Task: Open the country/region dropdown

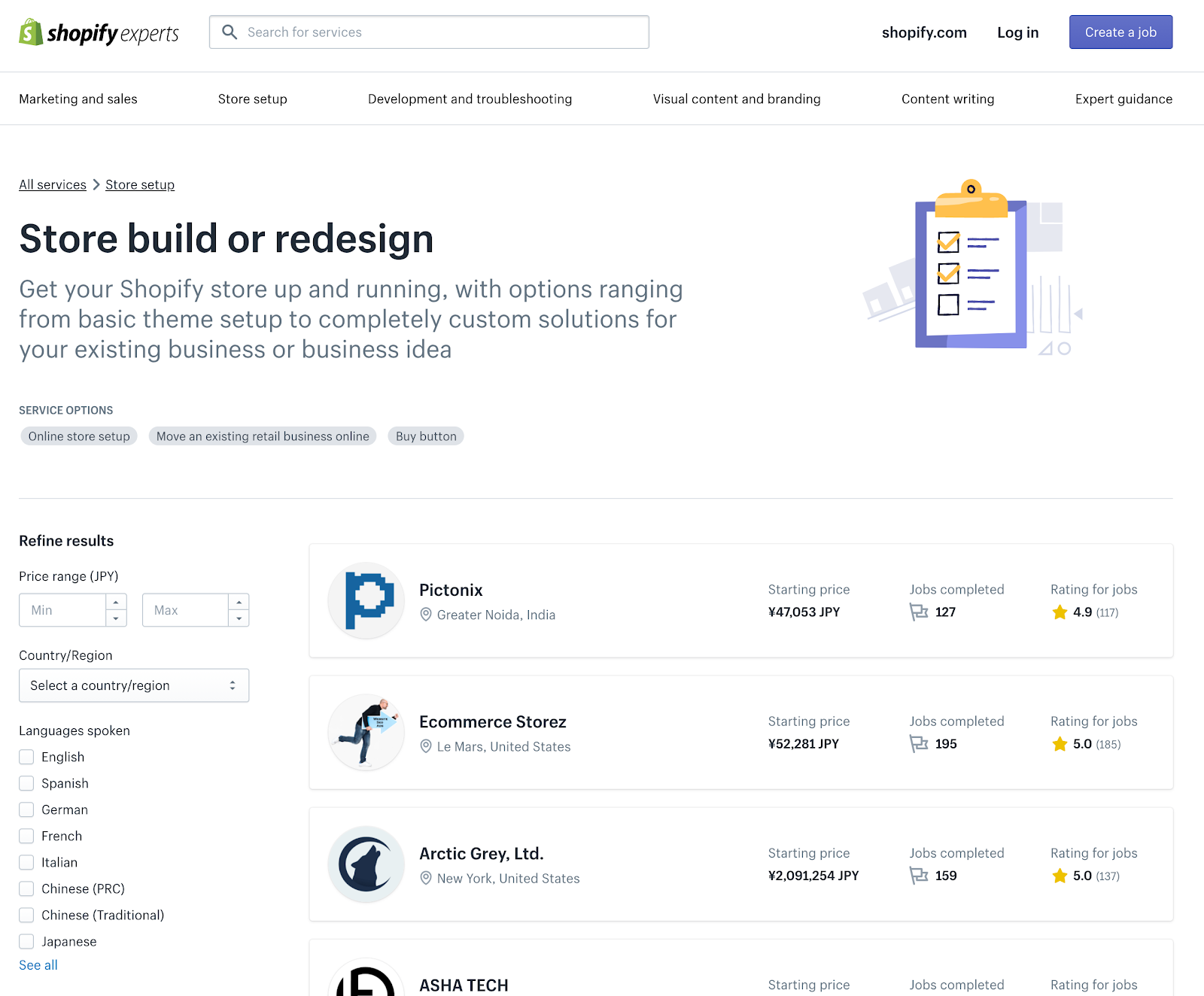Action: point(134,685)
